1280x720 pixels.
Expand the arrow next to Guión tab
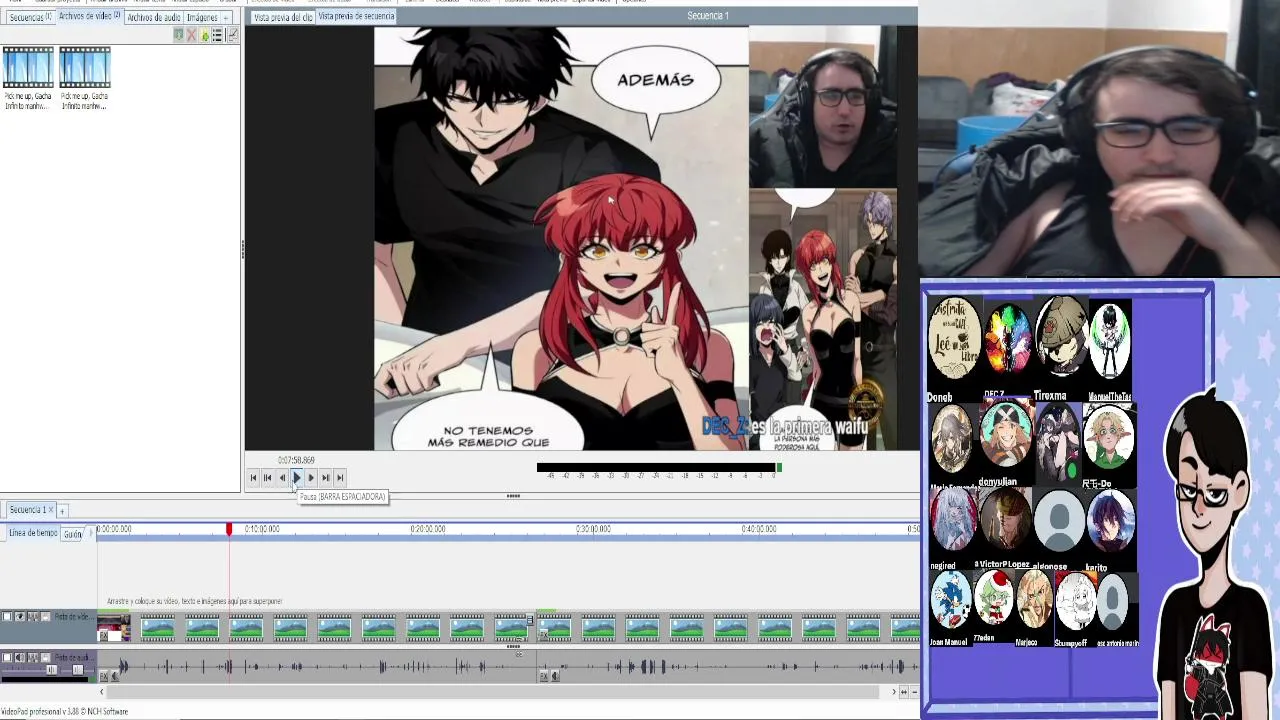90,534
